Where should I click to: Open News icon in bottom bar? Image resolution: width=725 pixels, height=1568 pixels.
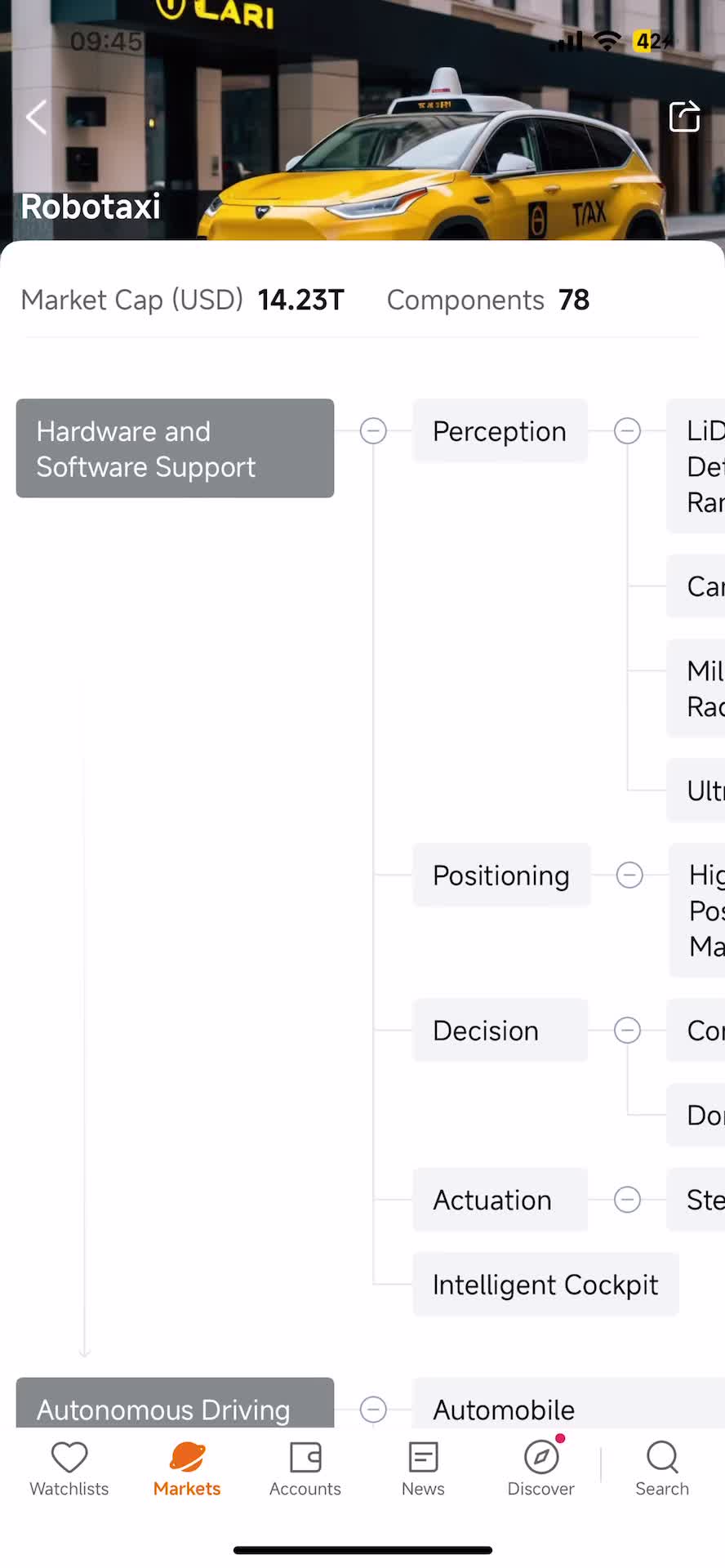(423, 1457)
